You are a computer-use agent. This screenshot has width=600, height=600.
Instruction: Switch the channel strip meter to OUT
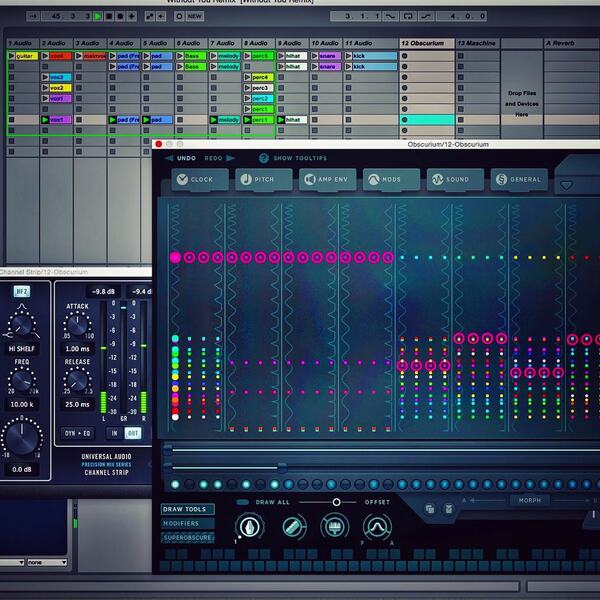(132, 433)
